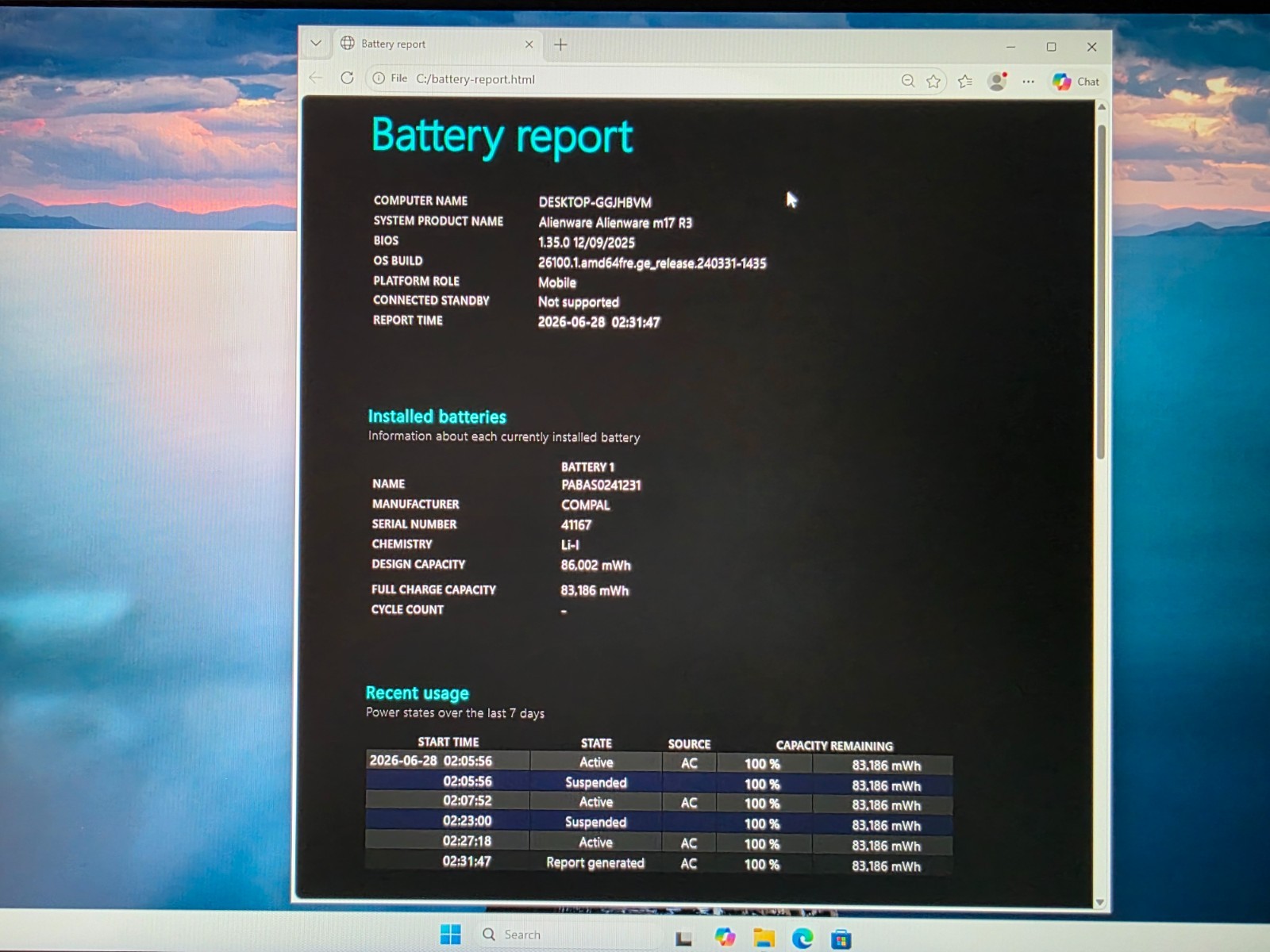Select the 02:27:18 start time cell
The height and width of the screenshot is (952, 1270).
pos(447,841)
